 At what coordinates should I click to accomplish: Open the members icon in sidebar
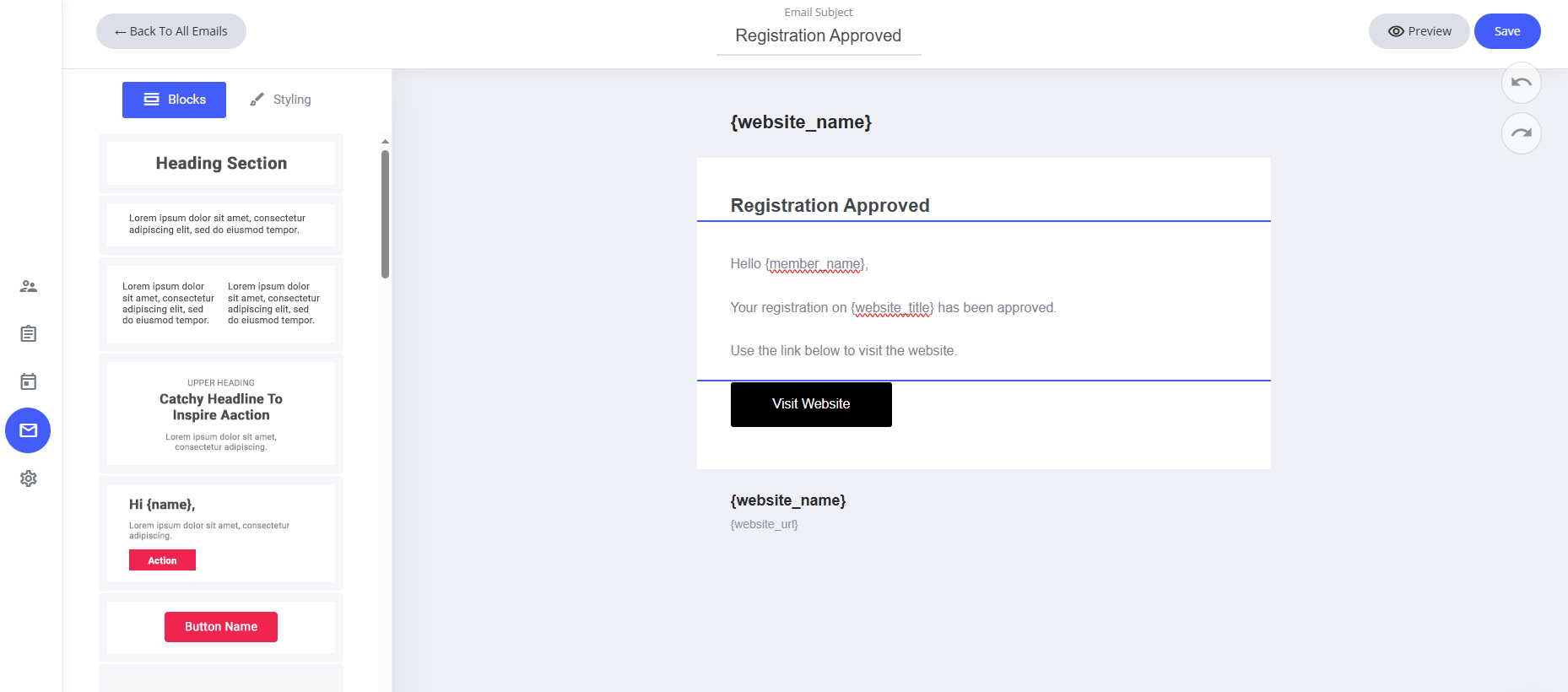[28, 286]
